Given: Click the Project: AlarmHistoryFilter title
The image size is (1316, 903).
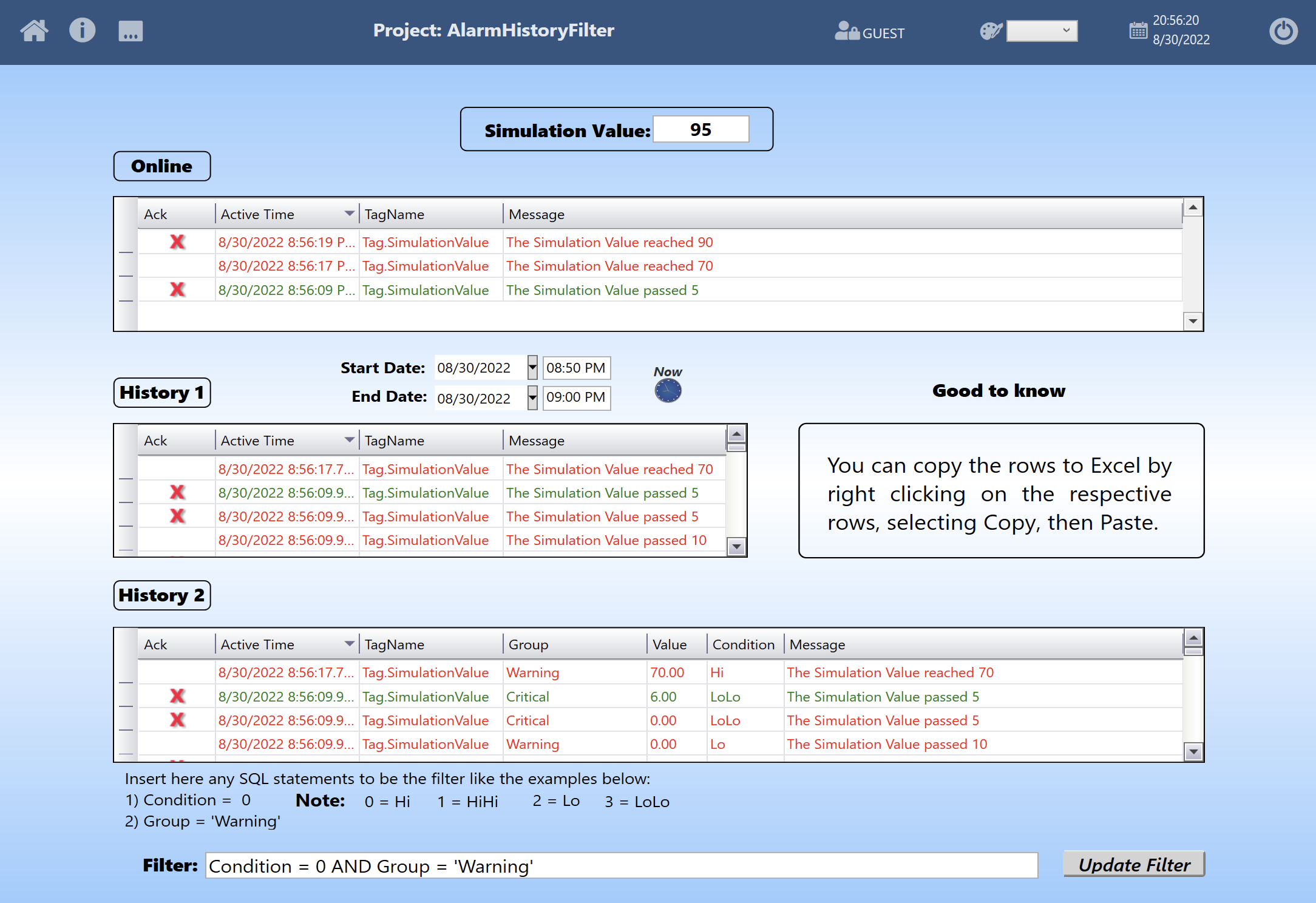Looking at the screenshot, I should point(493,30).
